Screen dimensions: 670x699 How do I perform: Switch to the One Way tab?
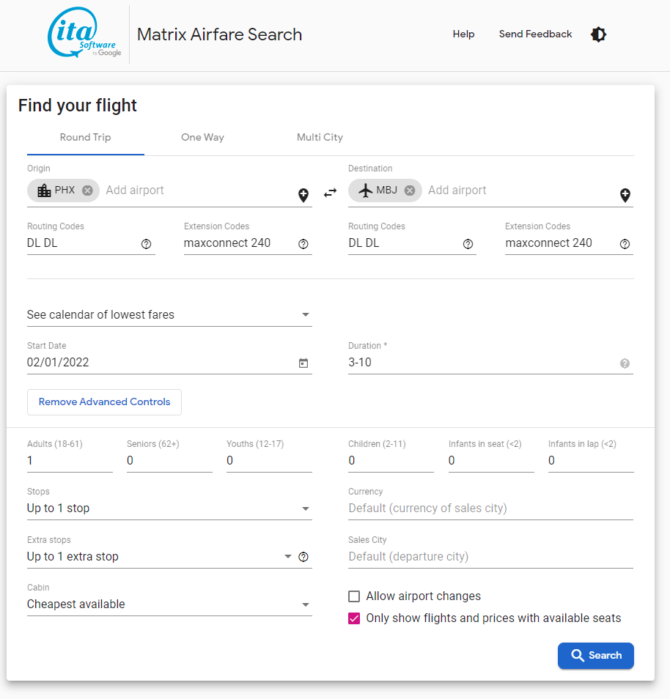[202, 137]
